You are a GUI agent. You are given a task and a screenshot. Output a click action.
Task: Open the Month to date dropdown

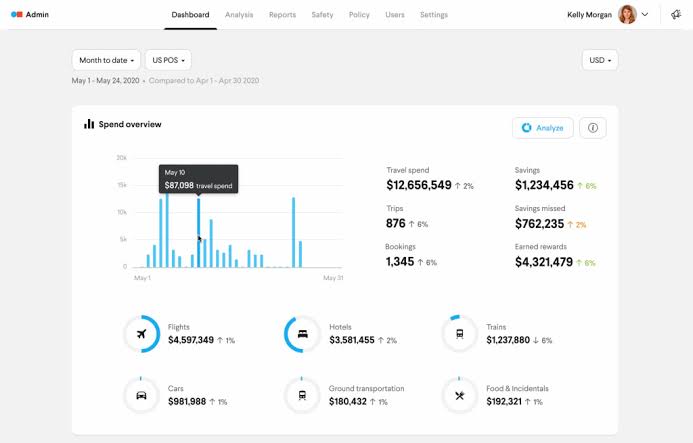[x=106, y=60]
